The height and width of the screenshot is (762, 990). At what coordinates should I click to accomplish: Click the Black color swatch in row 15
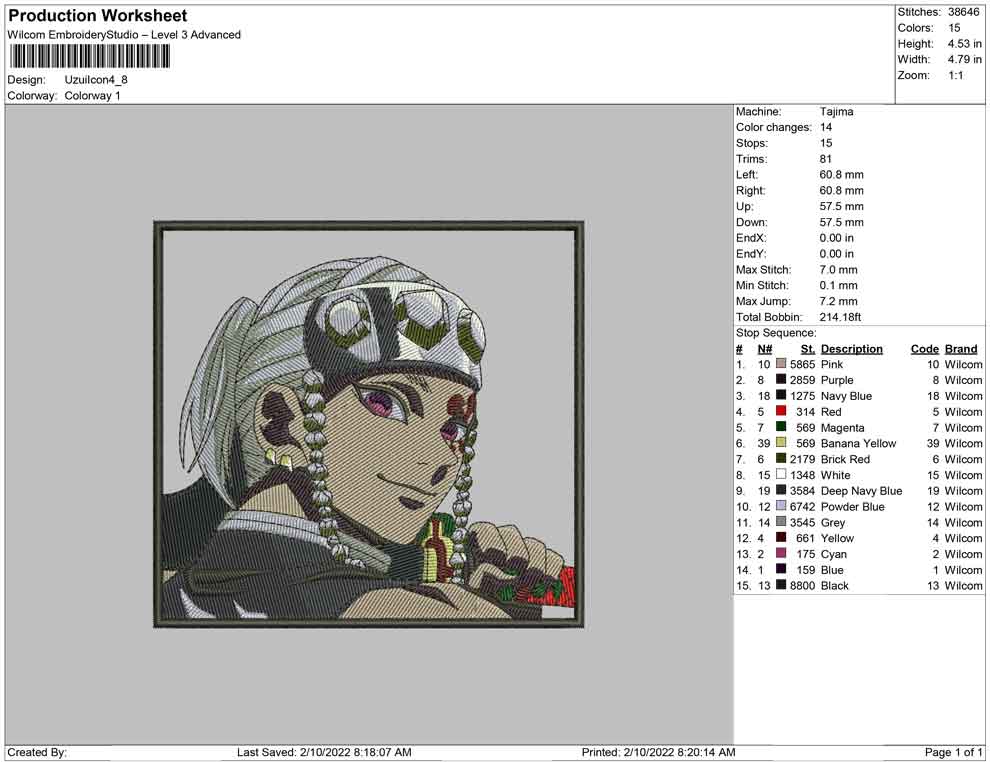pyautogui.click(x=781, y=585)
